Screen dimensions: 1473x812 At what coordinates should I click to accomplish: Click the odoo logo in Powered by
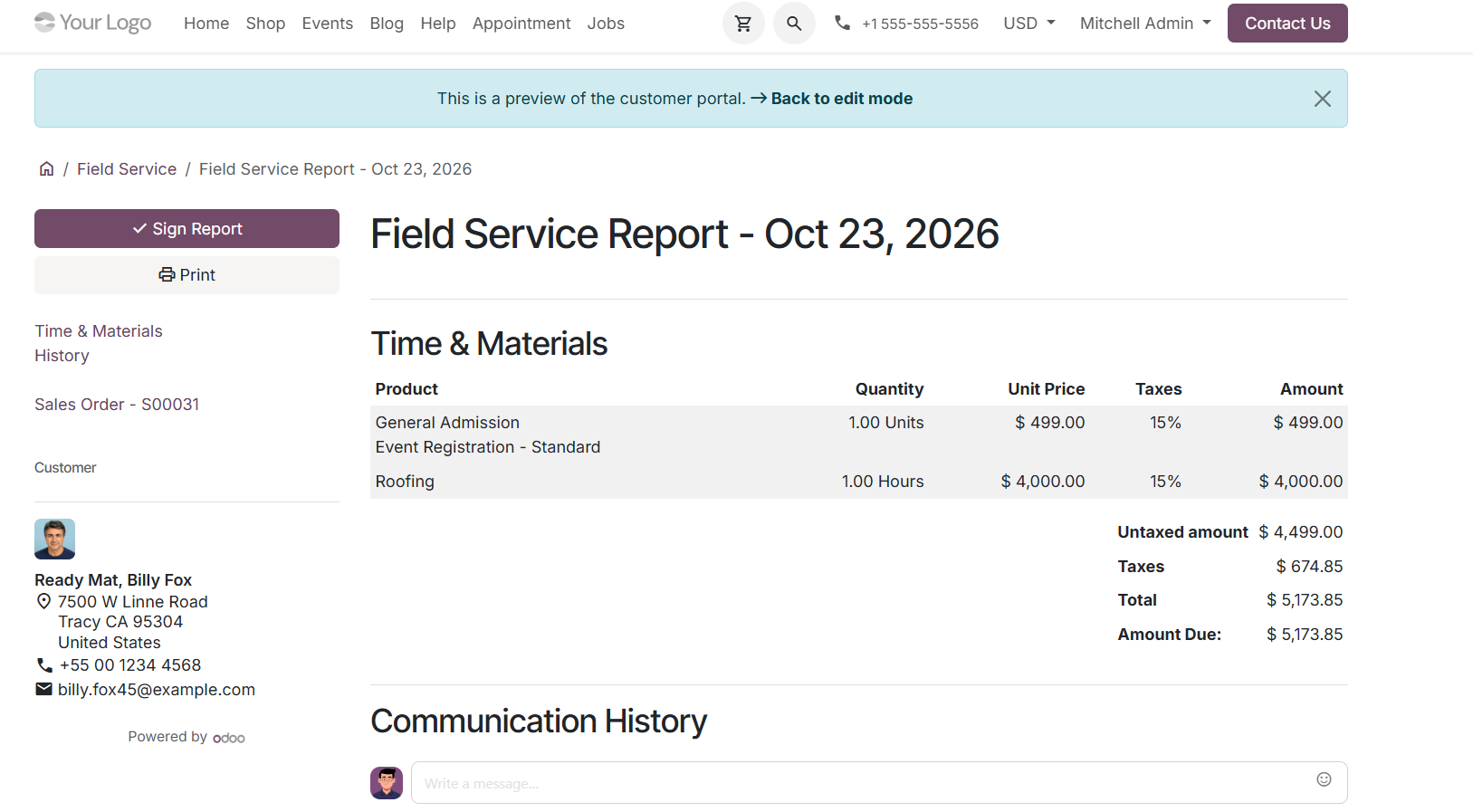pyautogui.click(x=229, y=738)
